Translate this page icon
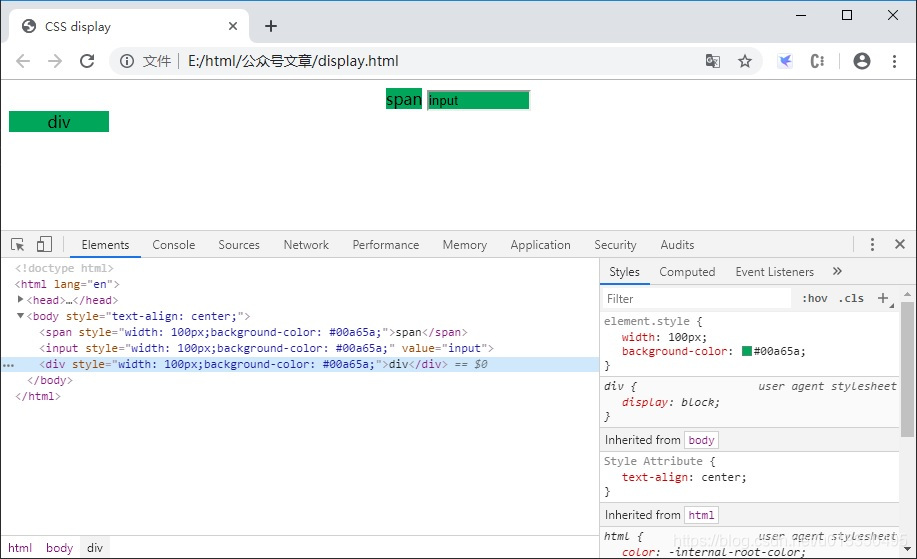The image size is (917, 559). pyautogui.click(x=712, y=61)
